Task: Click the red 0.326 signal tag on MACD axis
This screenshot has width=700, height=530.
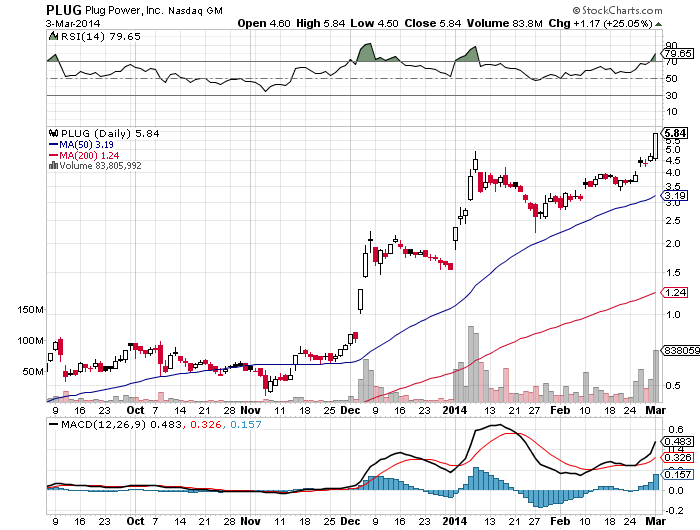Action: [x=677, y=458]
